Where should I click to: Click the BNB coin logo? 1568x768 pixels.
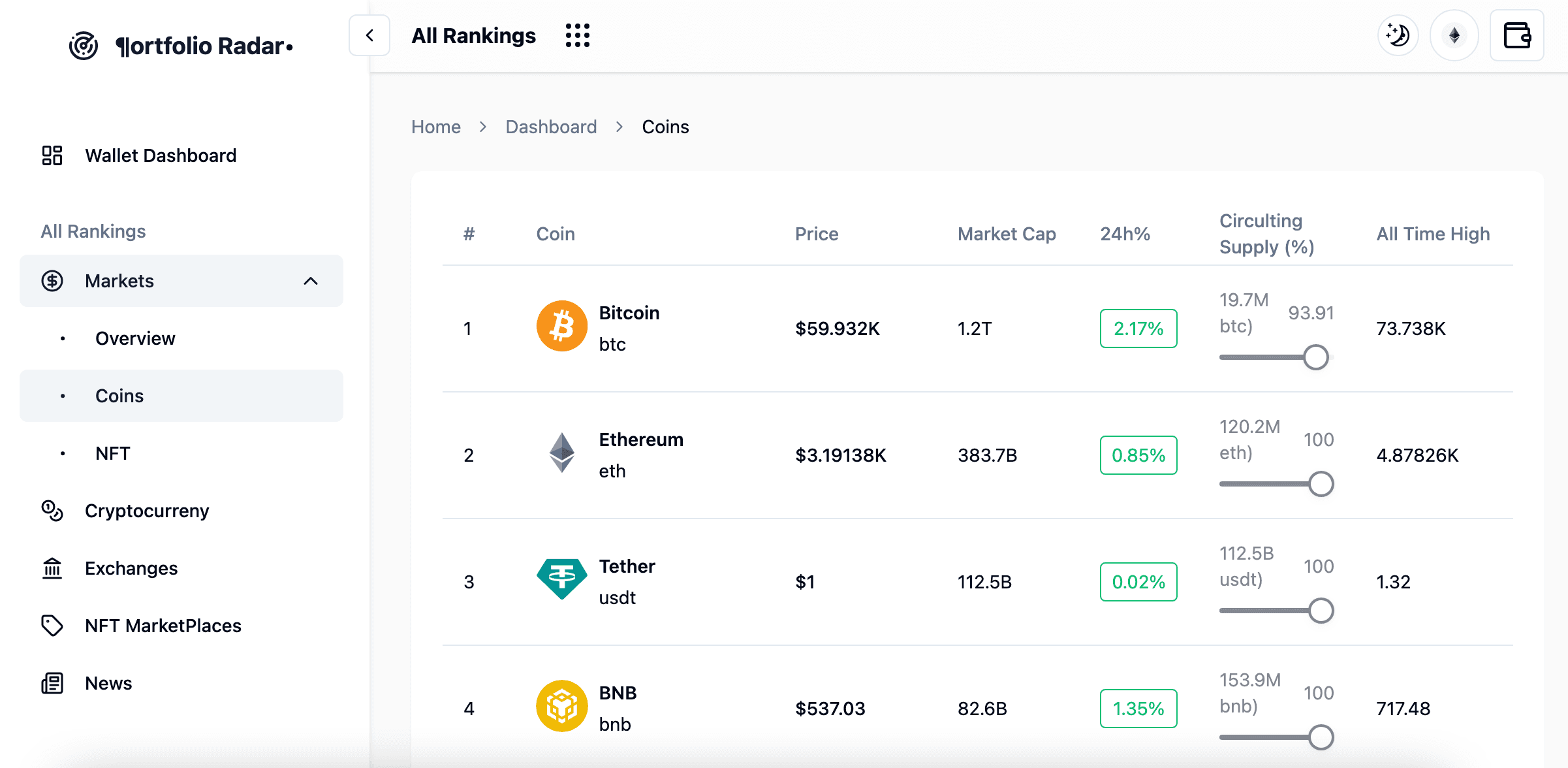[x=561, y=706]
